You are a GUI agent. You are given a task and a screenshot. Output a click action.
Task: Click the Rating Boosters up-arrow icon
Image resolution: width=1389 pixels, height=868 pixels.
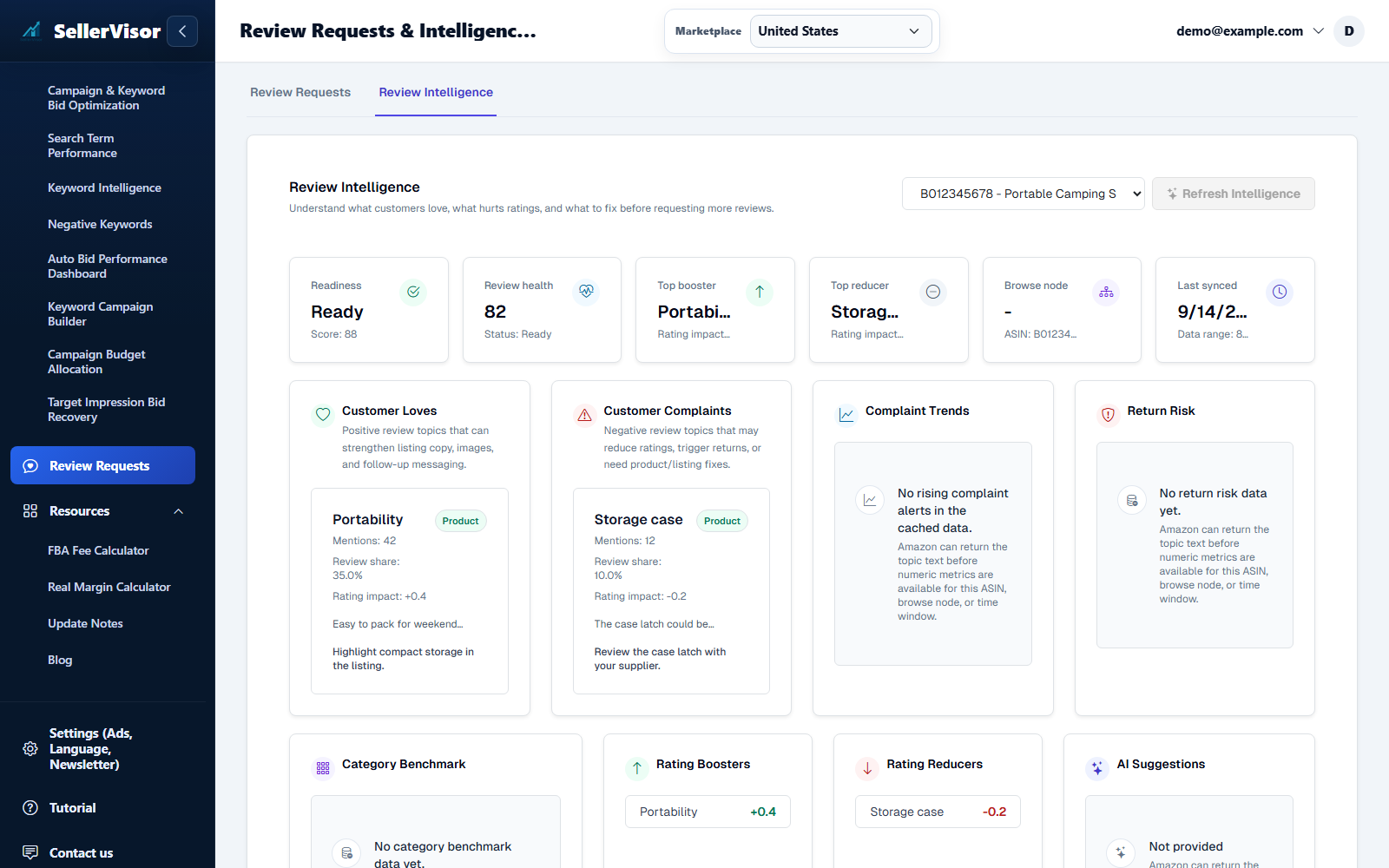pos(637,768)
